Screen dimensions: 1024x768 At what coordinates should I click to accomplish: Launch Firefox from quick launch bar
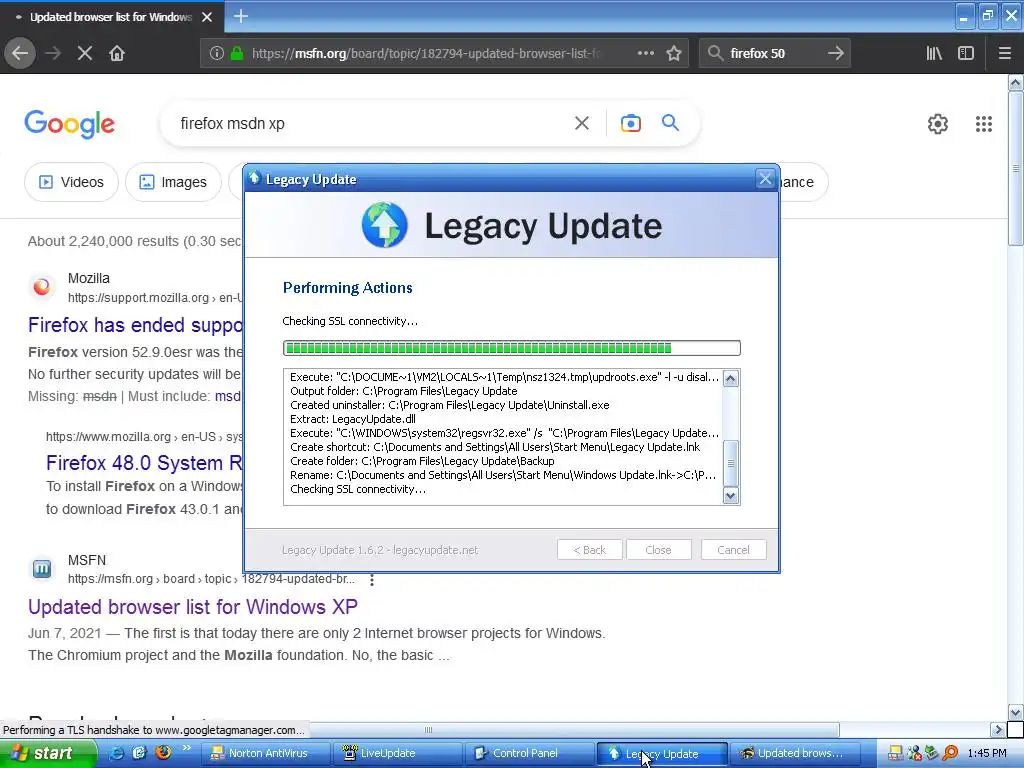coord(163,752)
